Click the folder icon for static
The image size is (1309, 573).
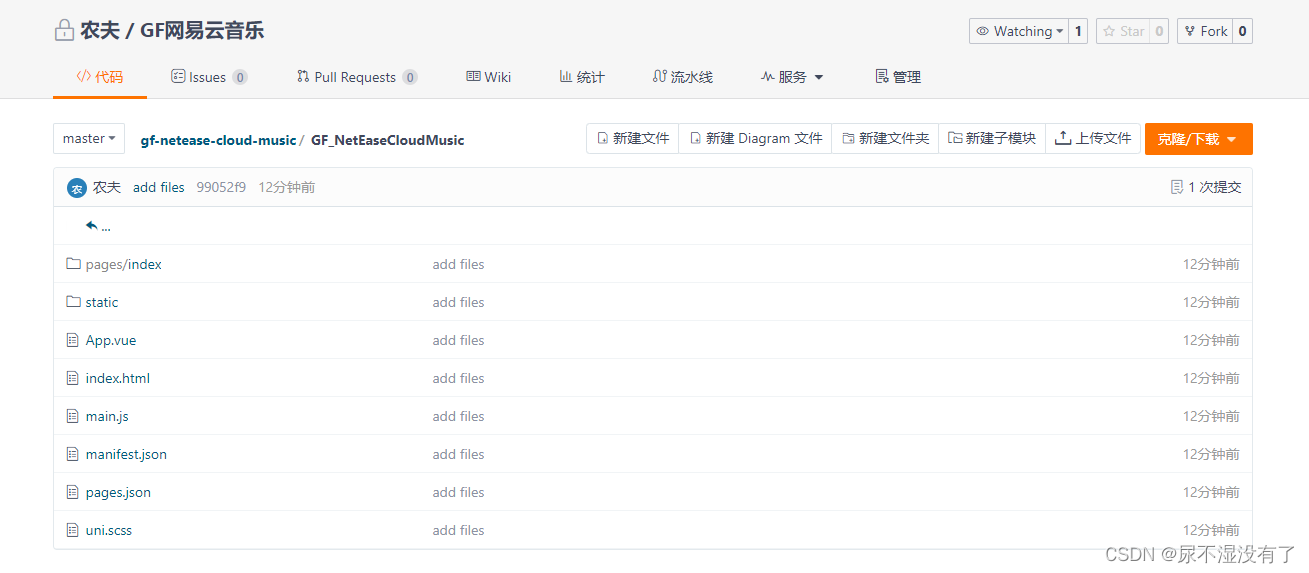tap(73, 302)
